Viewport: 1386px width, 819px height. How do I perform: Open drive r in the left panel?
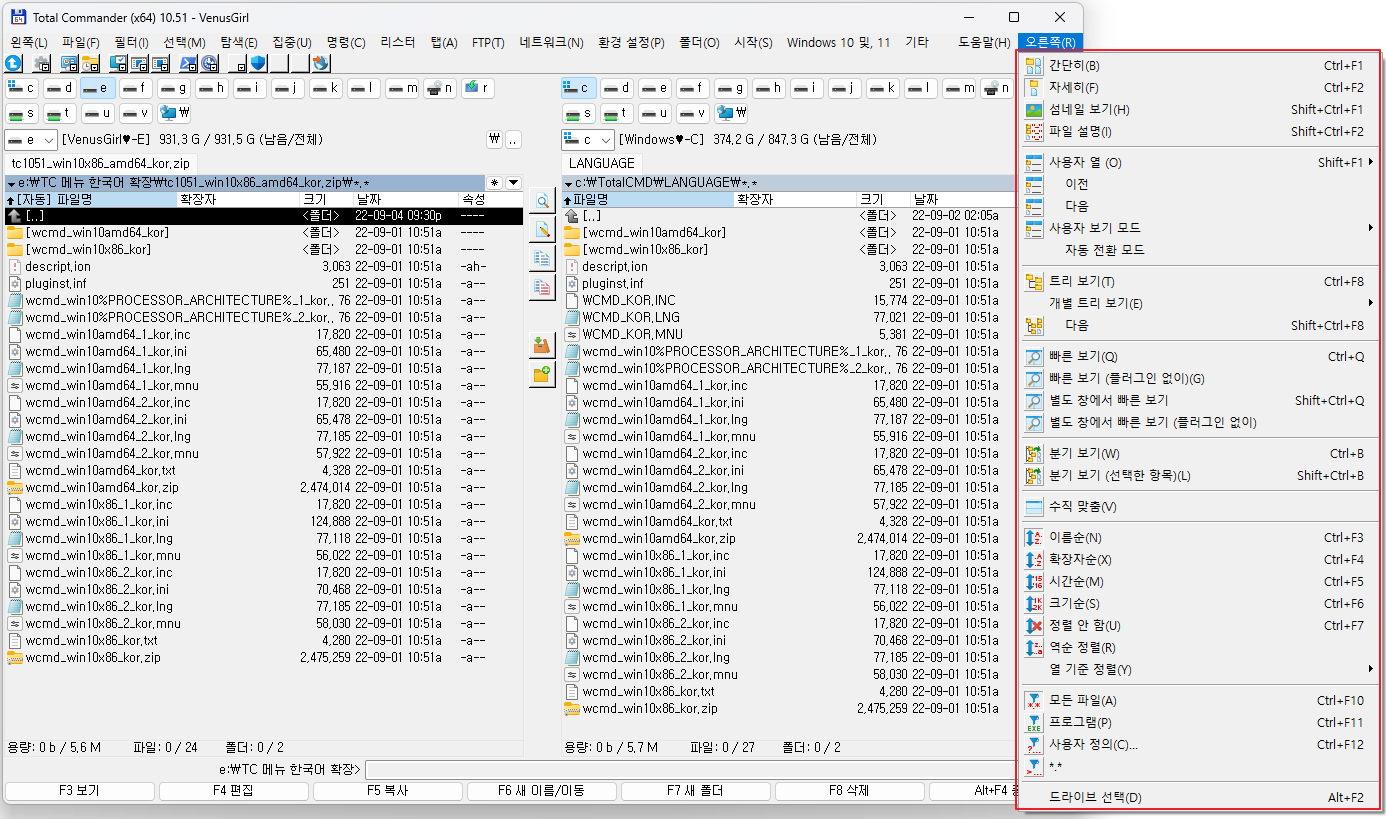[x=477, y=88]
